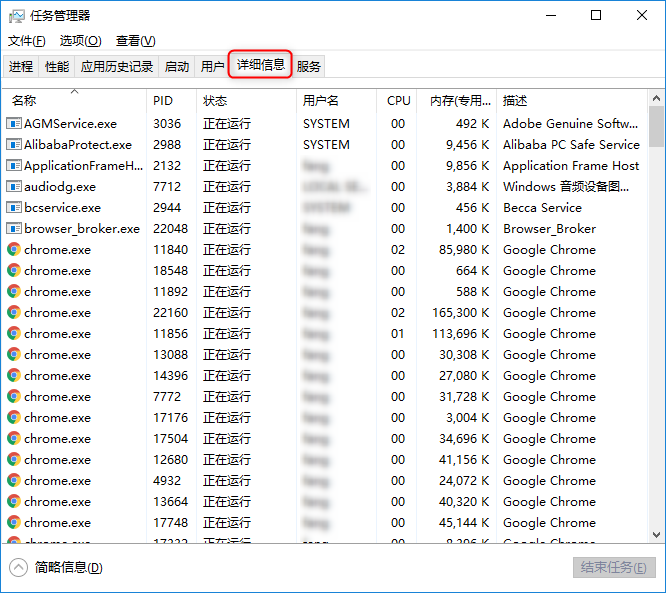
Task: Click the scrollbar up arrow
Action: 656,99
